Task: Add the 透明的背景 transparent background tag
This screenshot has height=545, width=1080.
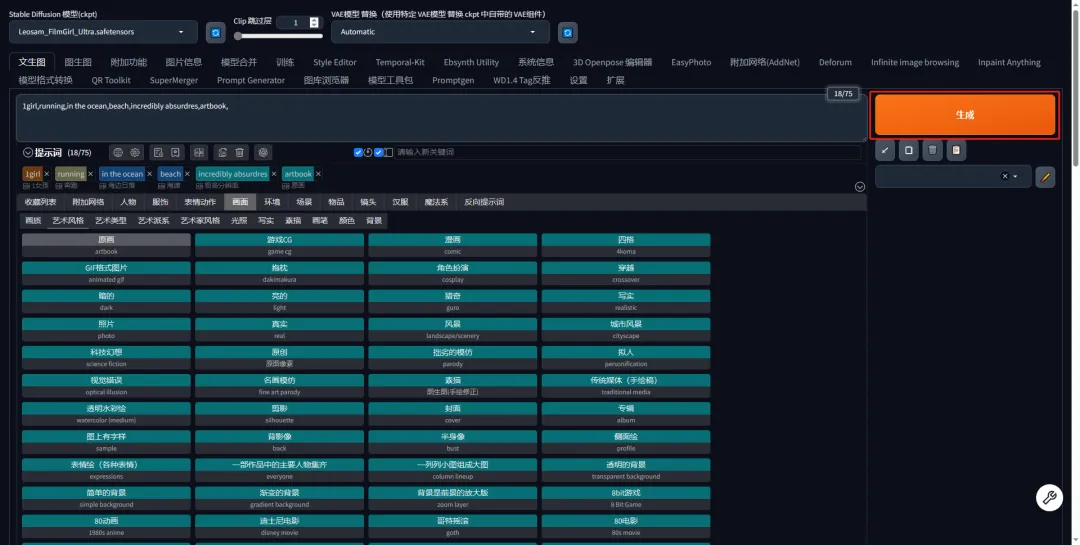Action: [625, 470]
